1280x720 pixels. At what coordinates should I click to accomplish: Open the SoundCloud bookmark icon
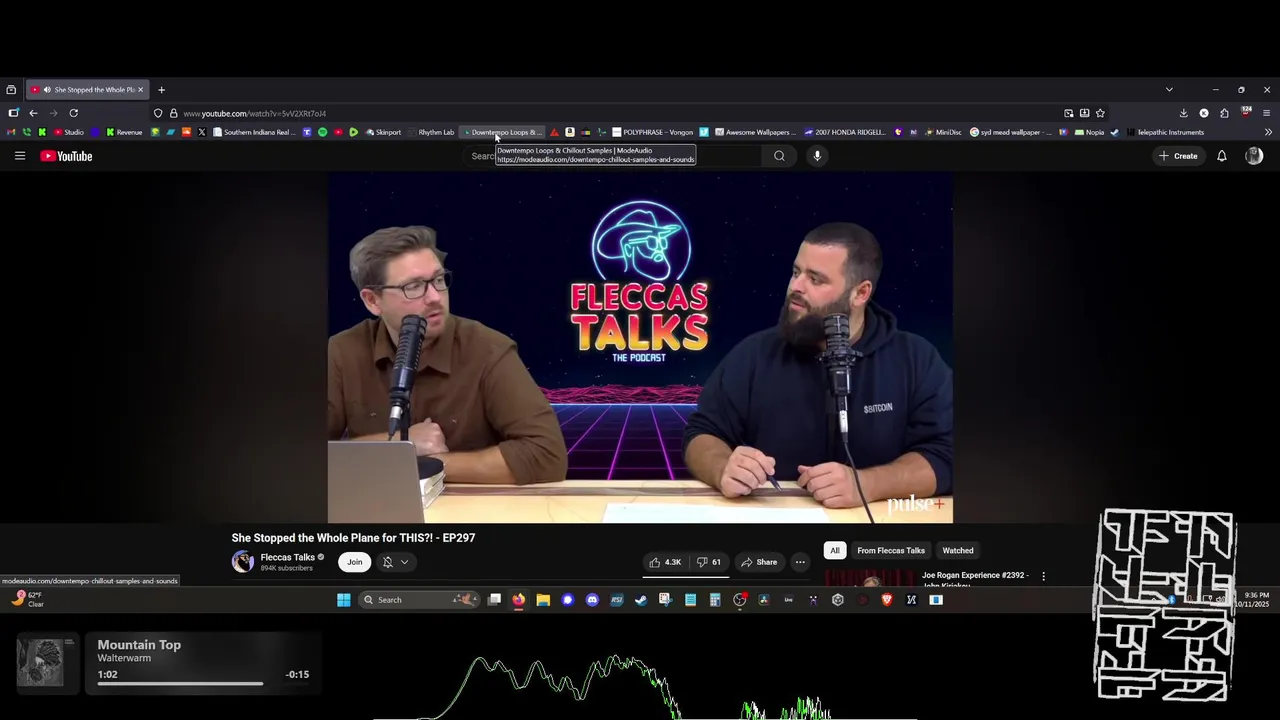coord(186,132)
